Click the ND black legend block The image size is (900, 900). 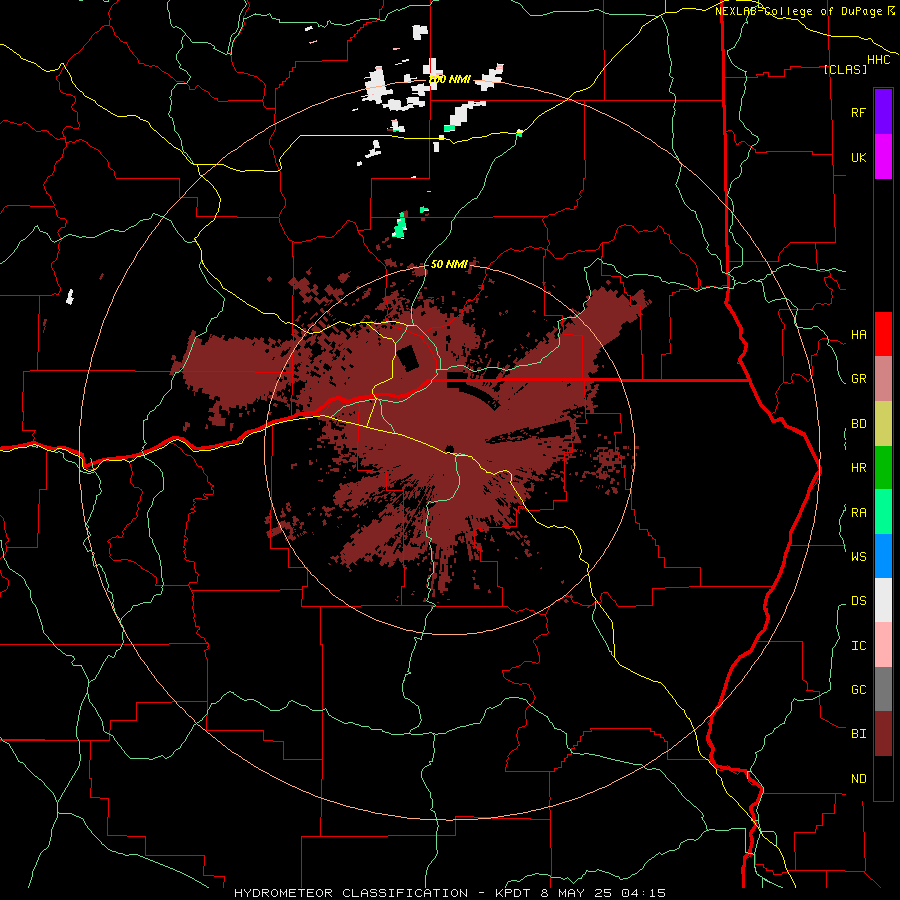coord(883,778)
